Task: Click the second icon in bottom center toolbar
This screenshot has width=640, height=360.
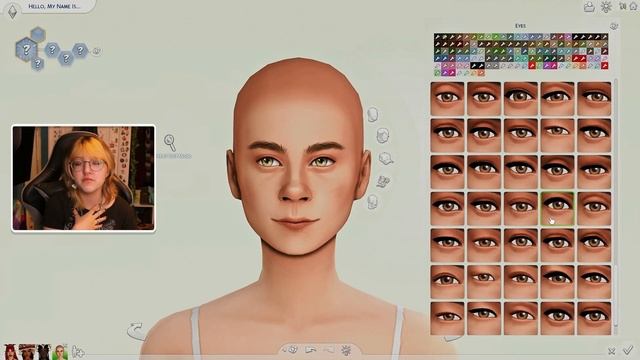Action: click(x=311, y=350)
